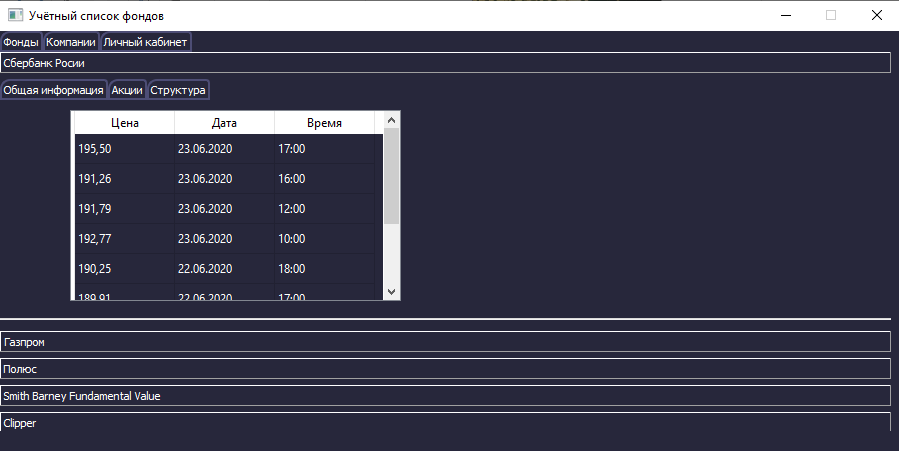Expand Smith Barney Fundamental Value row
This screenshot has width=899, height=451.
point(445,395)
